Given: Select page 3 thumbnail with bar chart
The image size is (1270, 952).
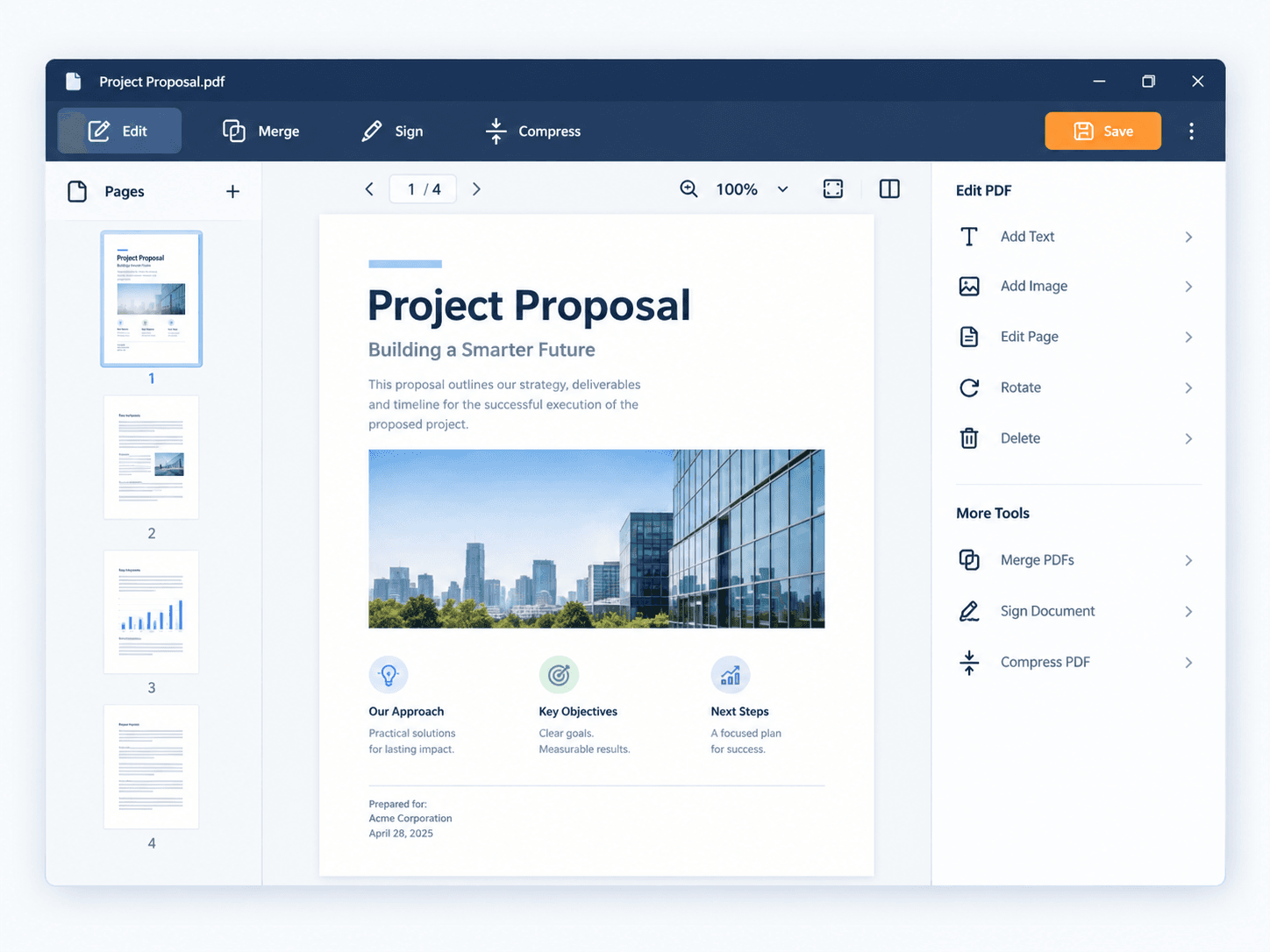Looking at the screenshot, I should point(152,612).
